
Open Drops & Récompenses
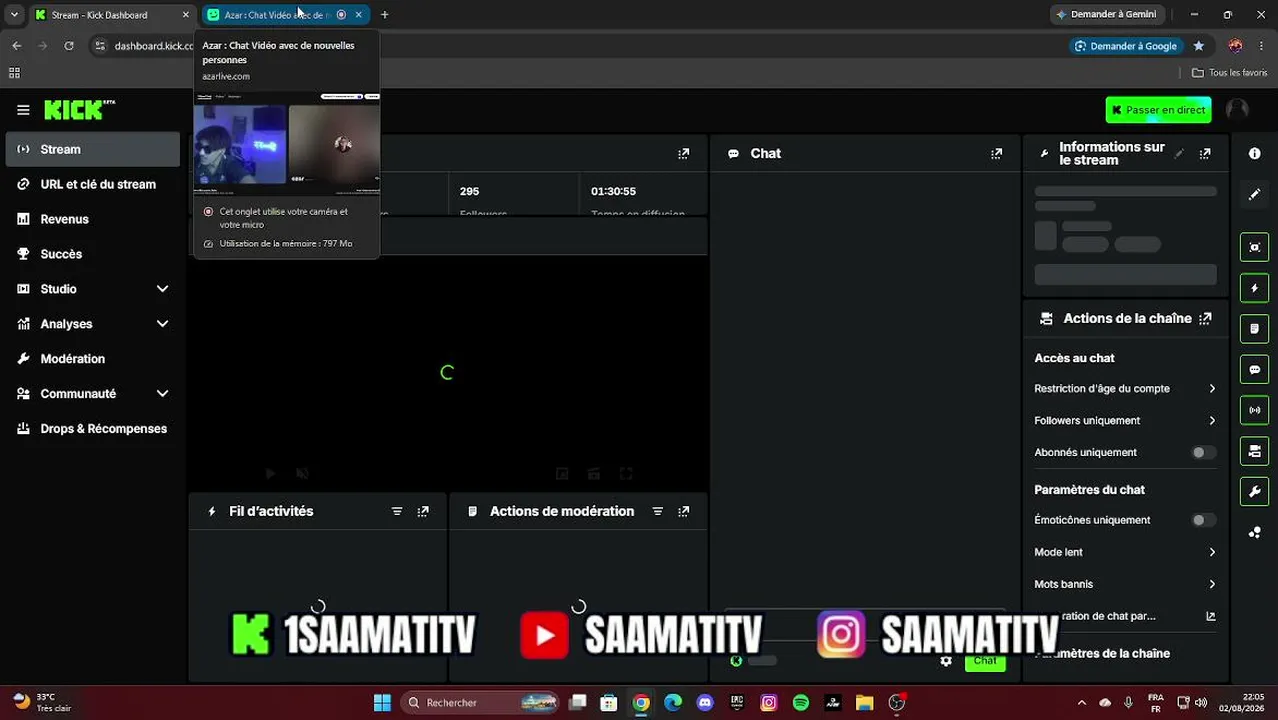pyautogui.click(x=93, y=429)
